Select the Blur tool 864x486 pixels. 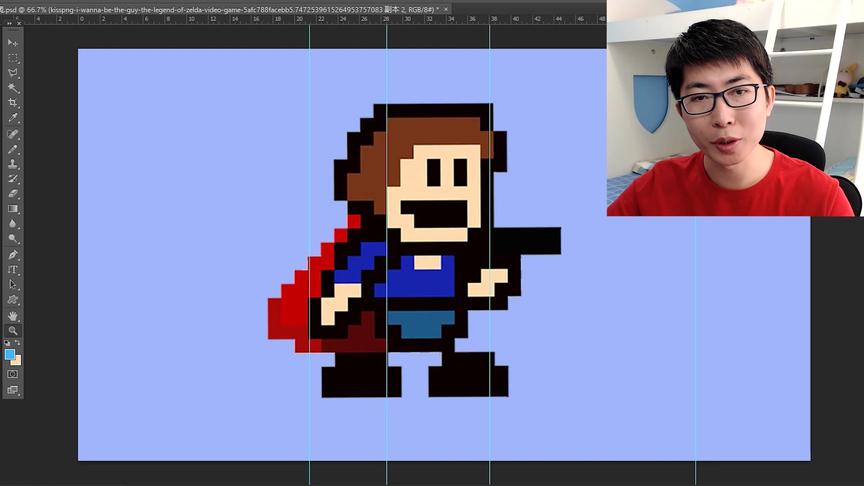tap(13, 223)
